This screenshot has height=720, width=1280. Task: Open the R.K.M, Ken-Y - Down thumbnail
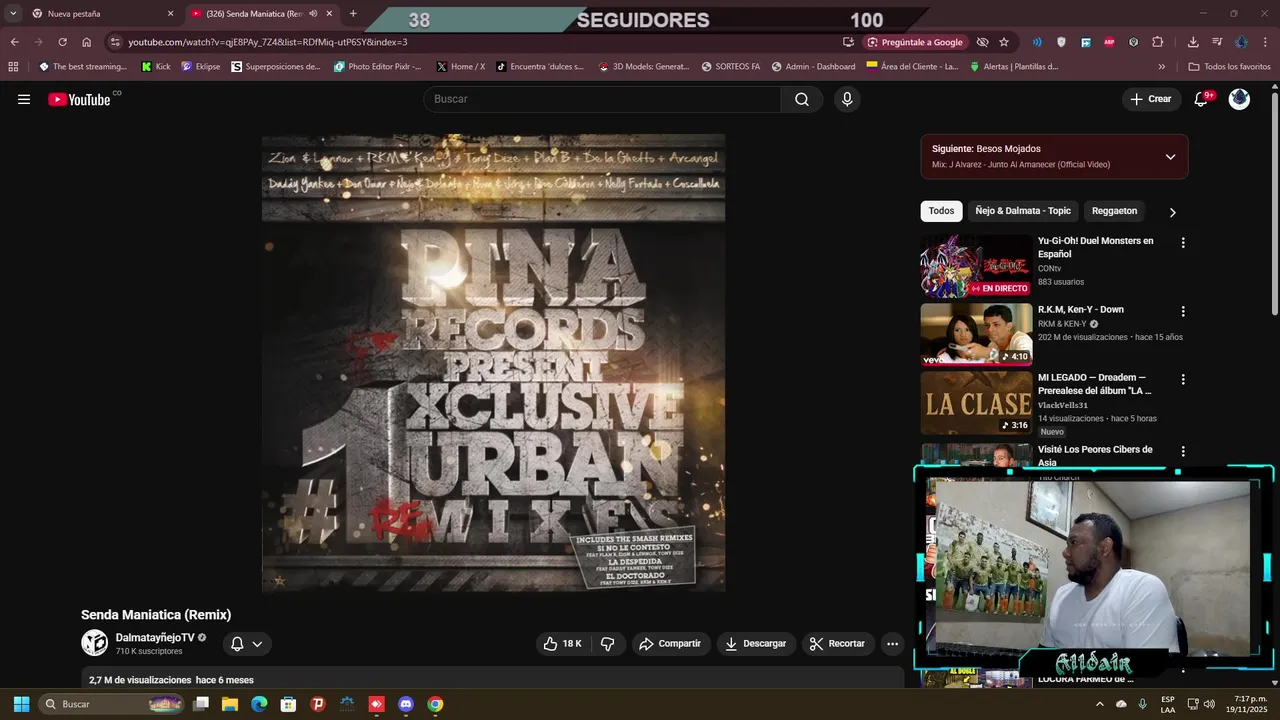point(976,334)
